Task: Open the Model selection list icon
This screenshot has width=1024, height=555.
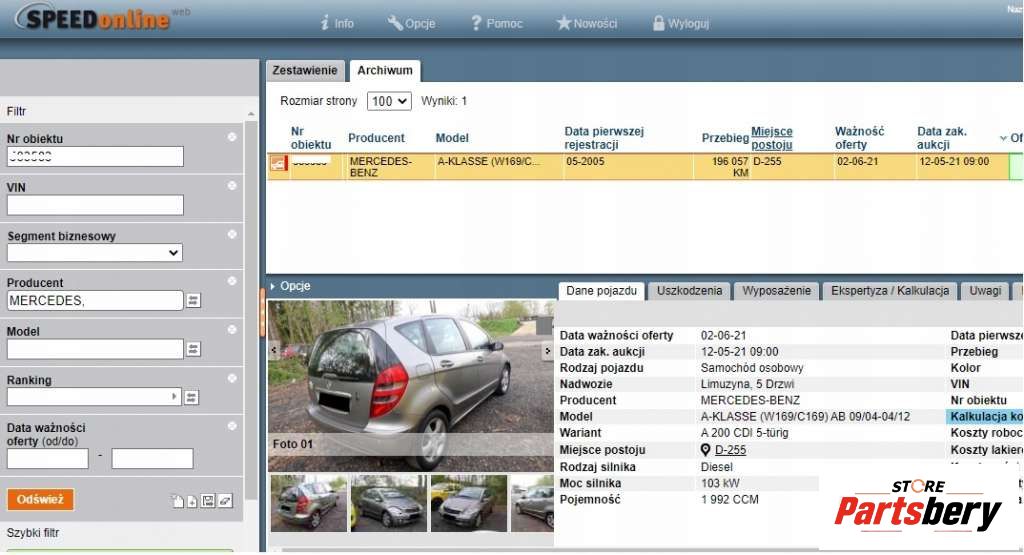Action: [x=193, y=349]
